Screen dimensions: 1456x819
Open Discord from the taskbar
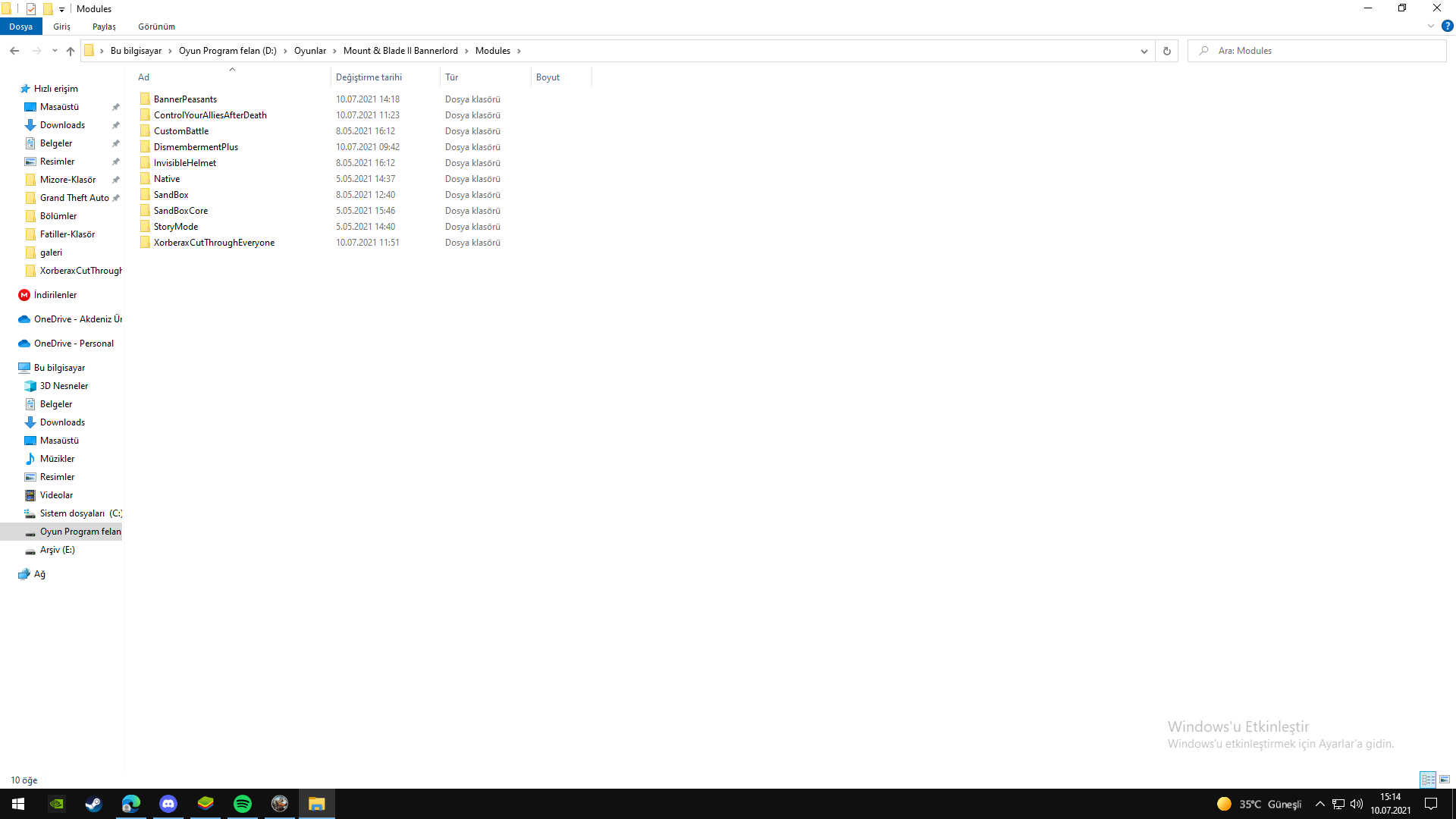tap(168, 804)
